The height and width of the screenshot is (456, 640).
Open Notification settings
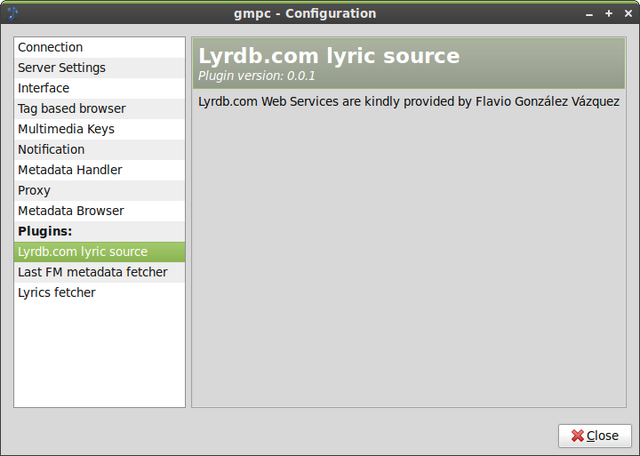pyautogui.click(x=99, y=149)
